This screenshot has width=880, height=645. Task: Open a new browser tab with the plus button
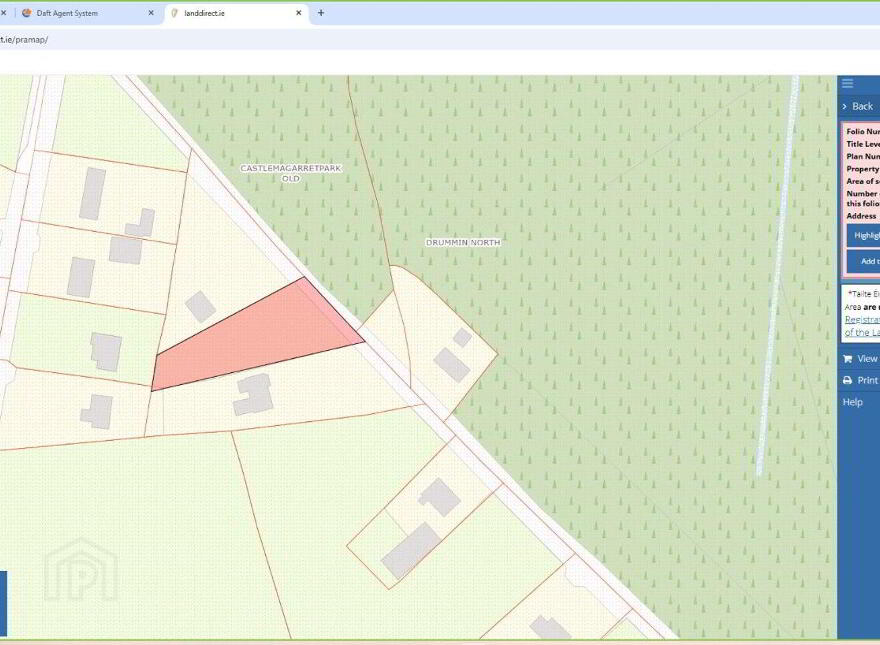coord(321,13)
